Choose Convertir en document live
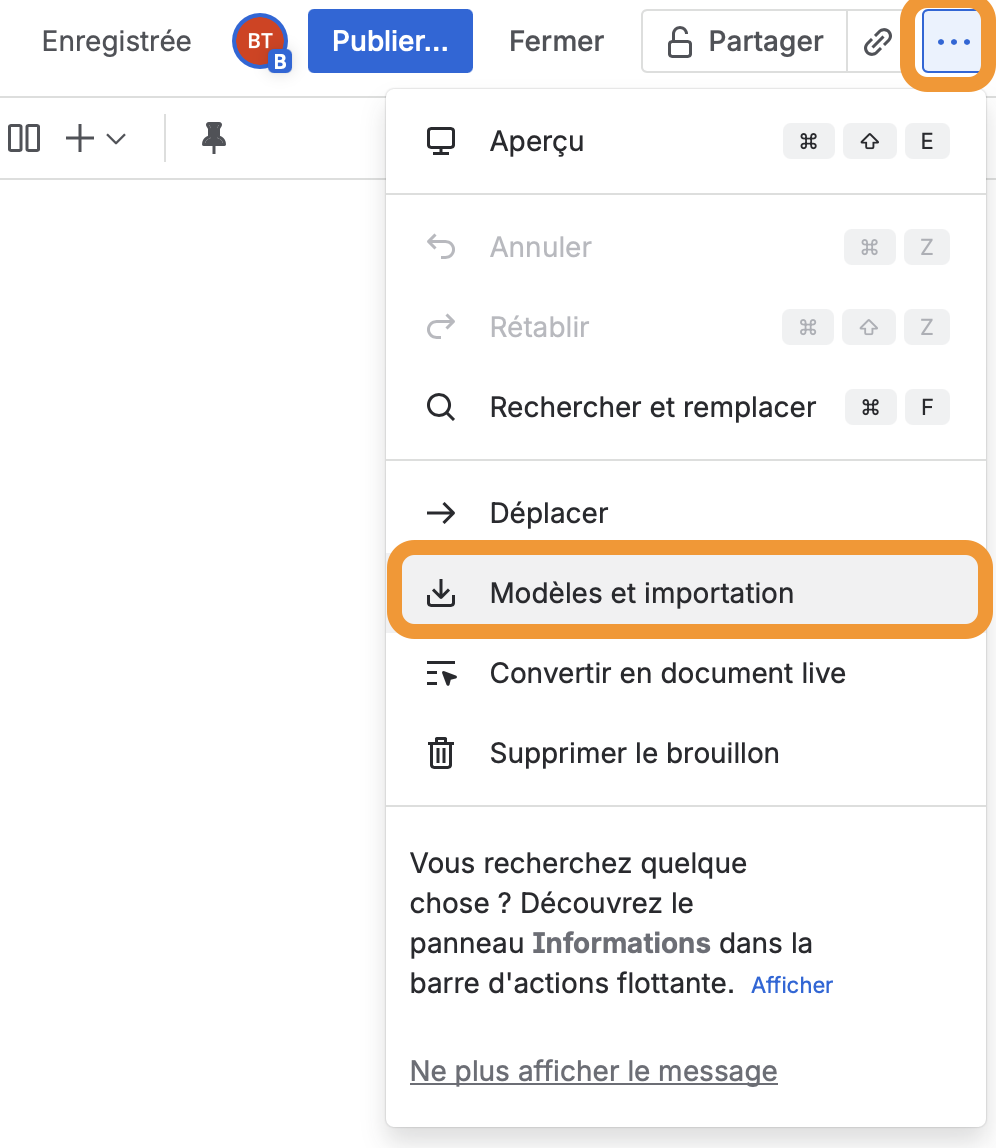Image resolution: width=996 pixels, height=1148 pixels. [667, 673]
